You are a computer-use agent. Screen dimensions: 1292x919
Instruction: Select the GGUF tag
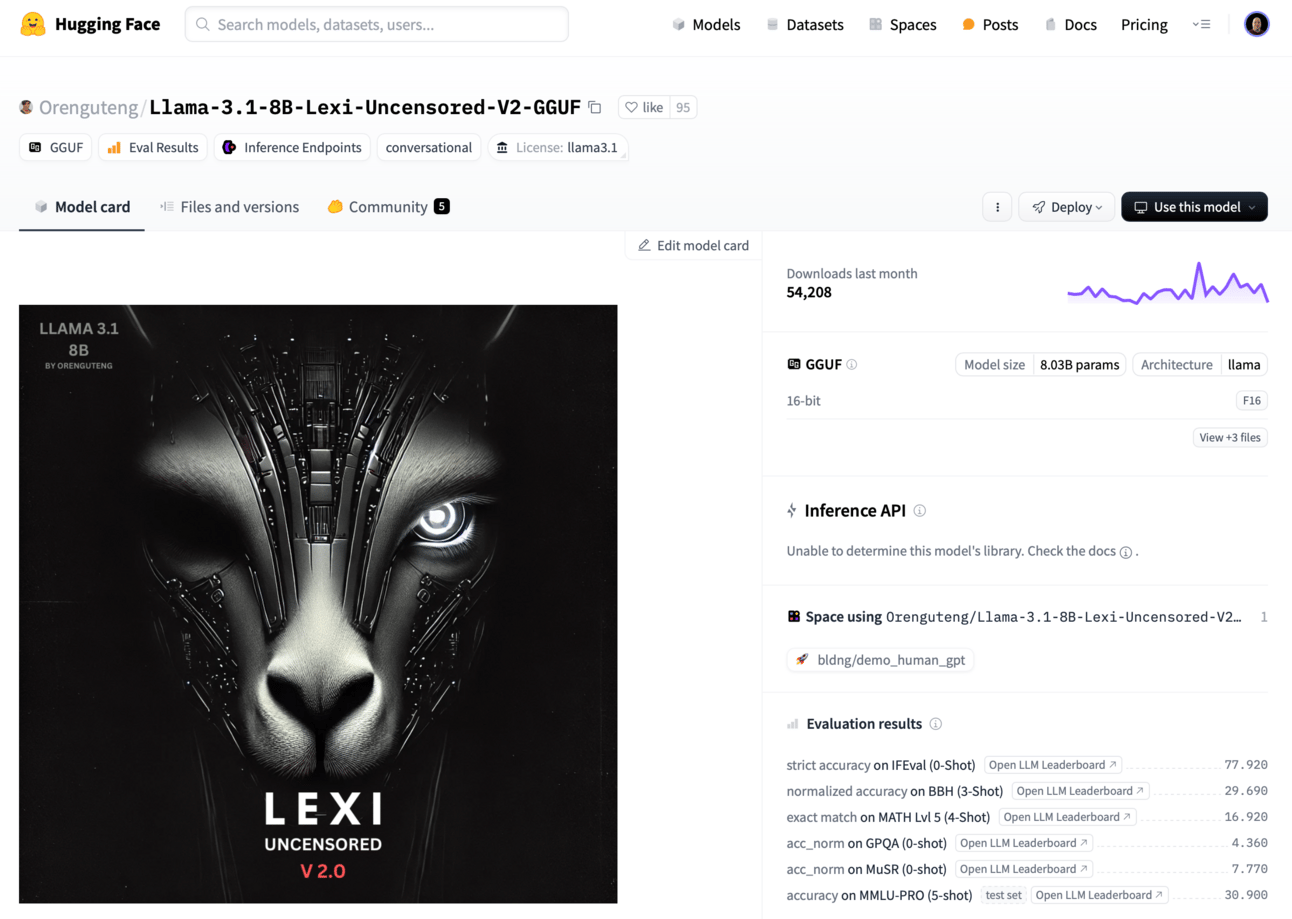click(x=55, y=147)
